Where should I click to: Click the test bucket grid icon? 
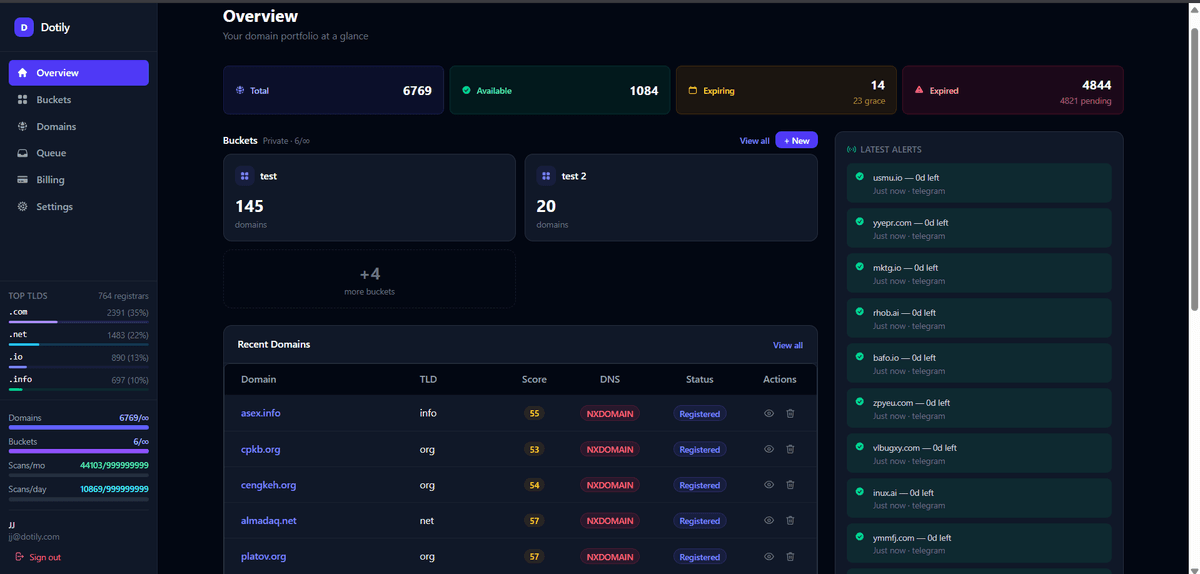244,176
